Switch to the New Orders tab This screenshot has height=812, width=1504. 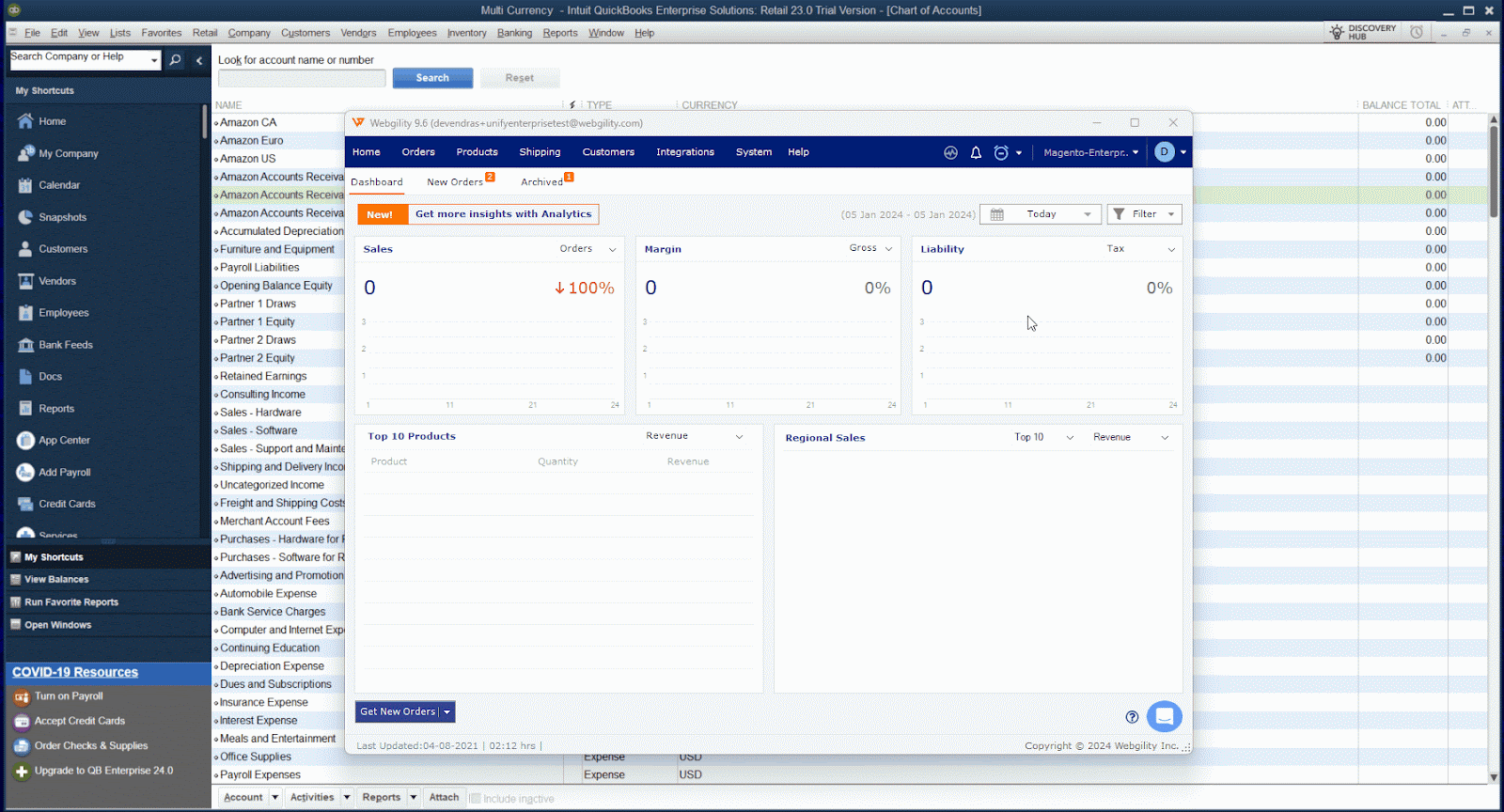click(x=455, y=182)
